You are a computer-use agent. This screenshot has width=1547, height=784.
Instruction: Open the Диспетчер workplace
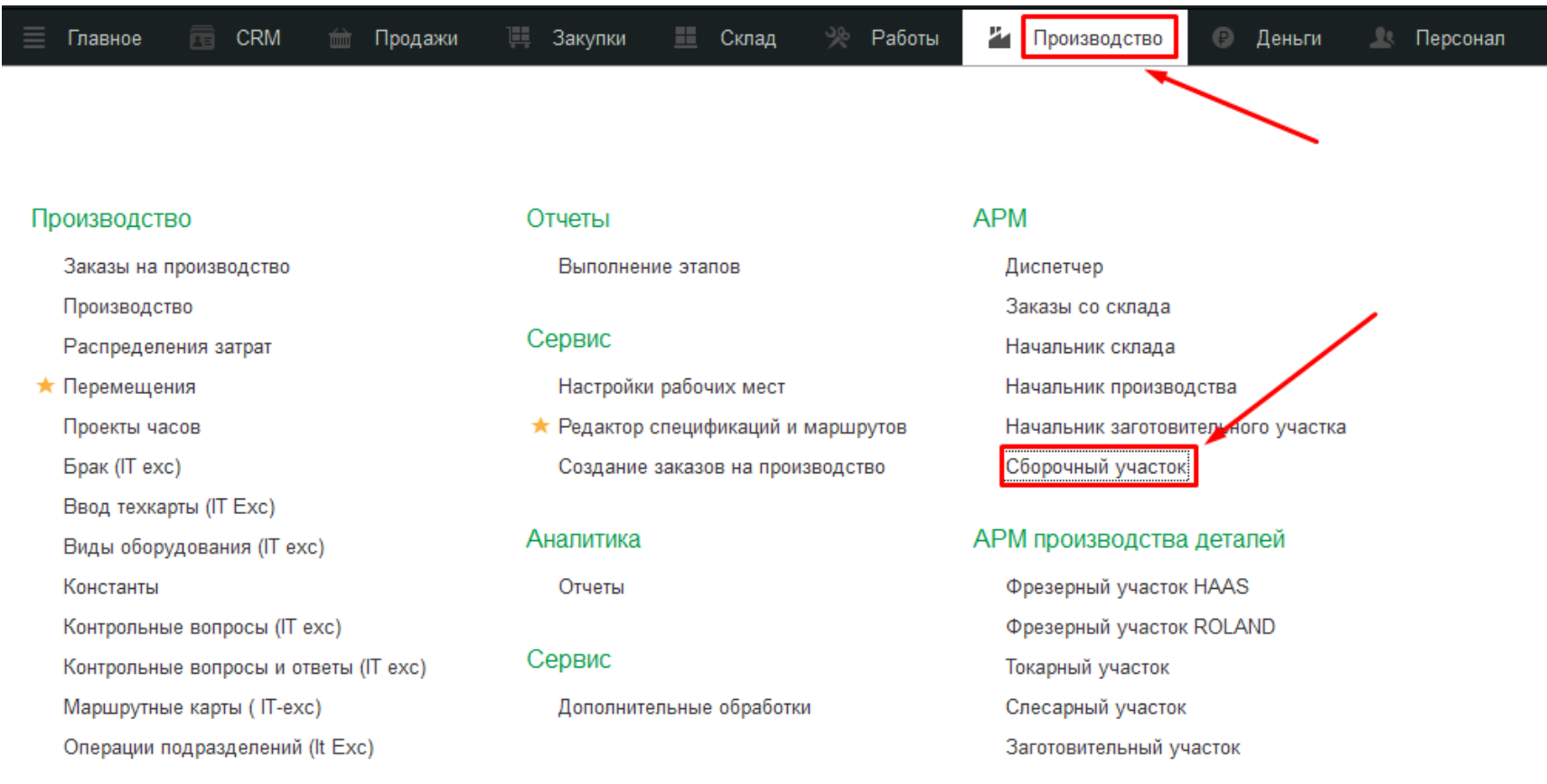point(1054,266)
